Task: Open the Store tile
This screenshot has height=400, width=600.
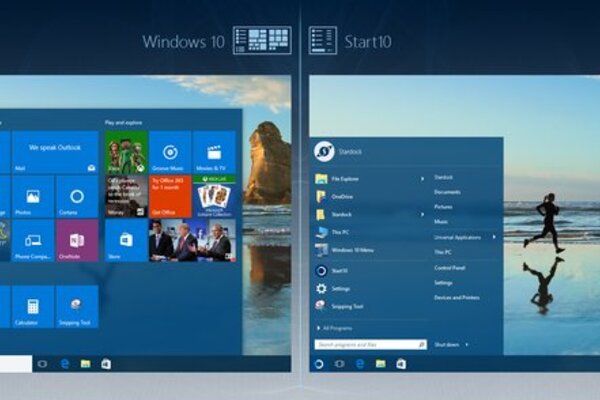Action: coord(126,241)
